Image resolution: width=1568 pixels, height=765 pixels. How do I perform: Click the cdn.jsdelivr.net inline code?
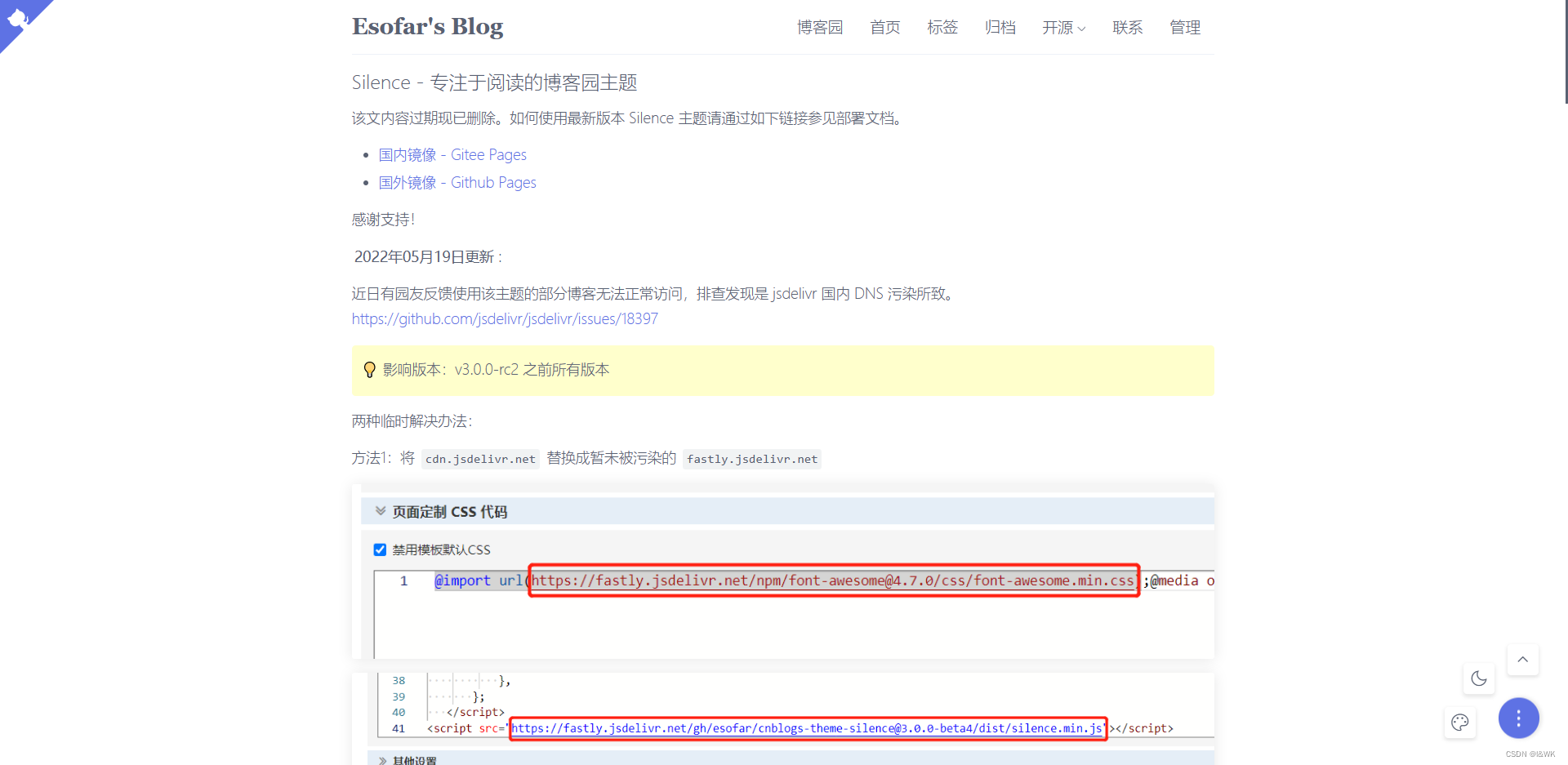click(480, 459)
